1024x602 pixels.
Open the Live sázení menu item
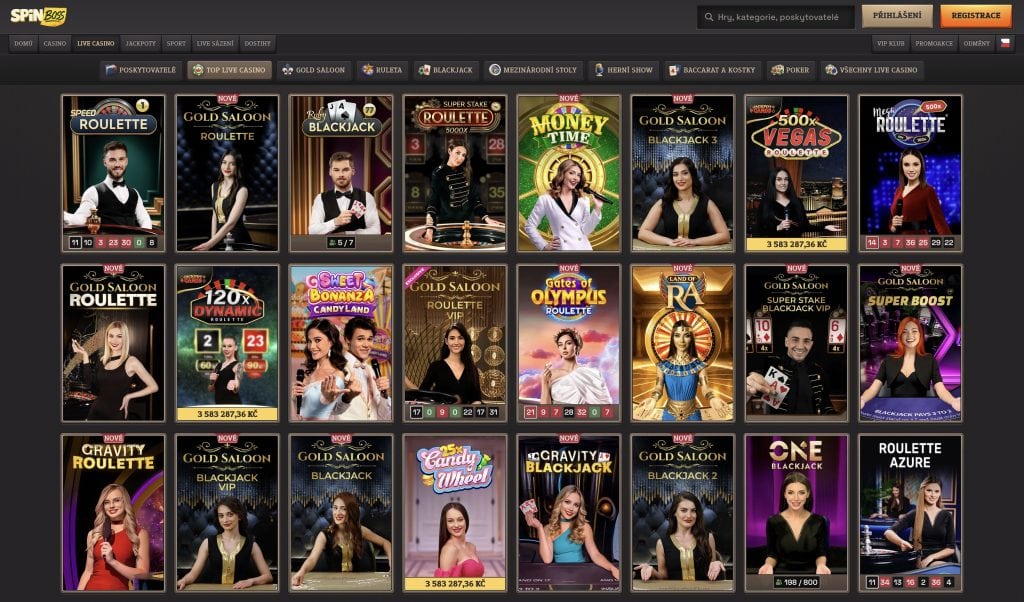[215, 43]
